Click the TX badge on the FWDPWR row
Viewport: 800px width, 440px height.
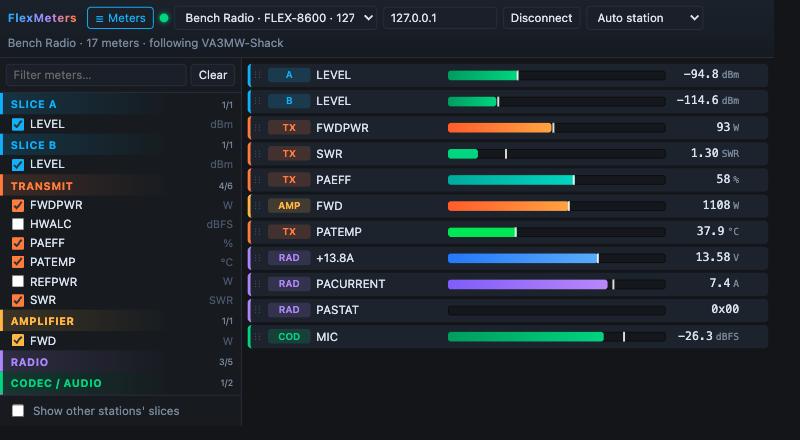pyautogui.click(x=289, y=128)
